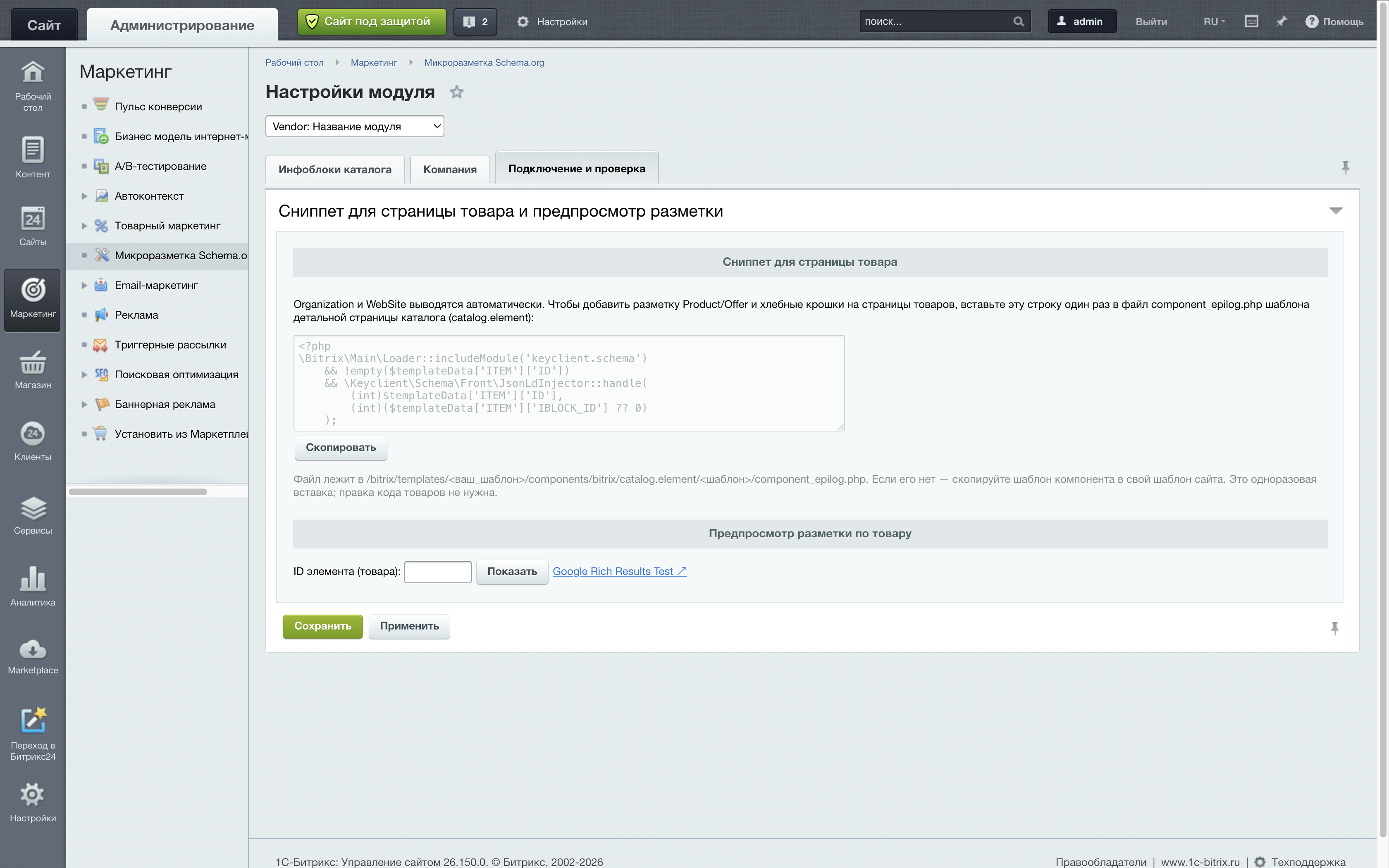Focus the ID элемента input field
The height and width of the screenshot is (868, 1389).
pos(438,572)
